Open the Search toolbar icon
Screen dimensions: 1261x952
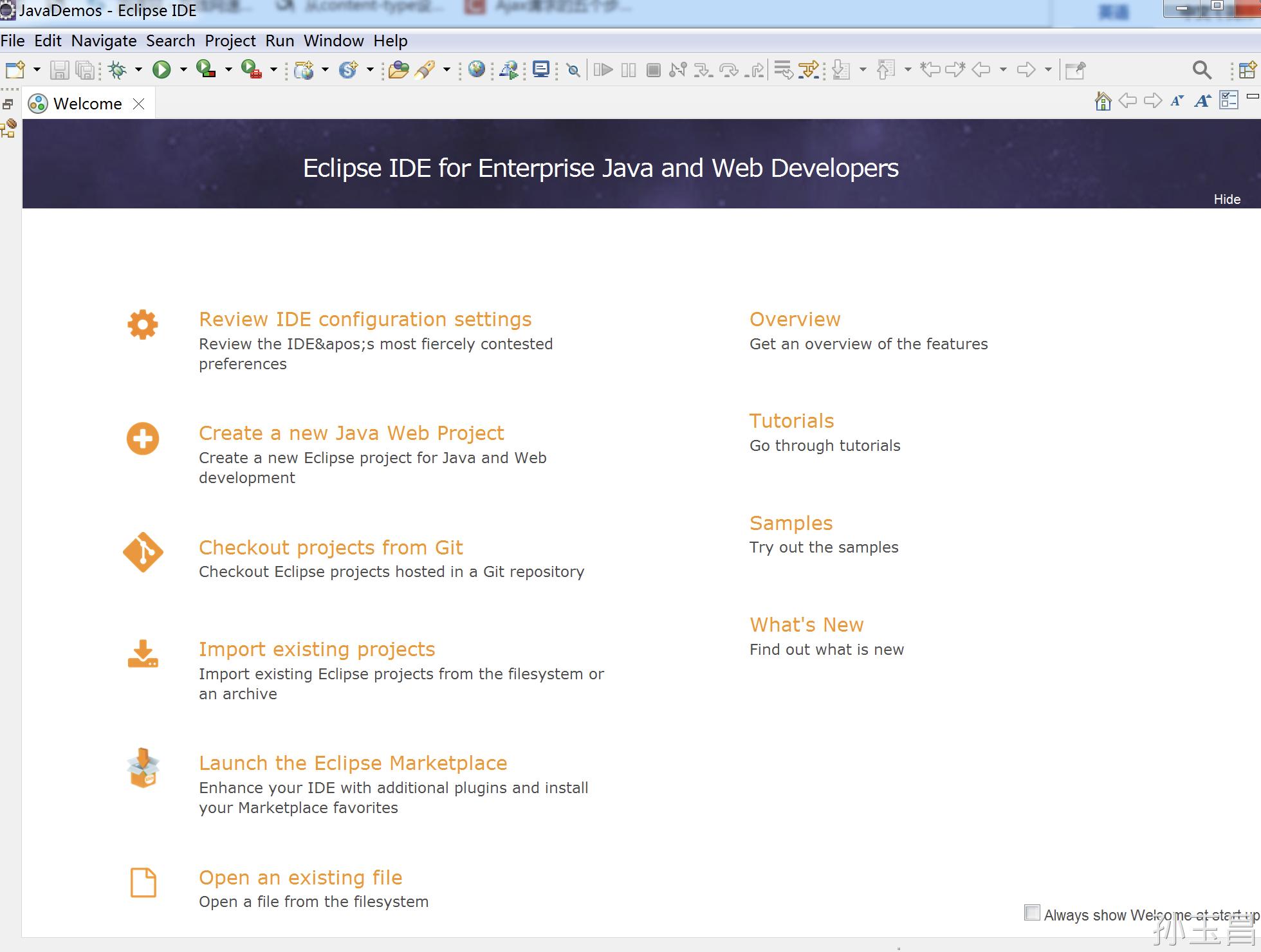(x=1202, y=69)
